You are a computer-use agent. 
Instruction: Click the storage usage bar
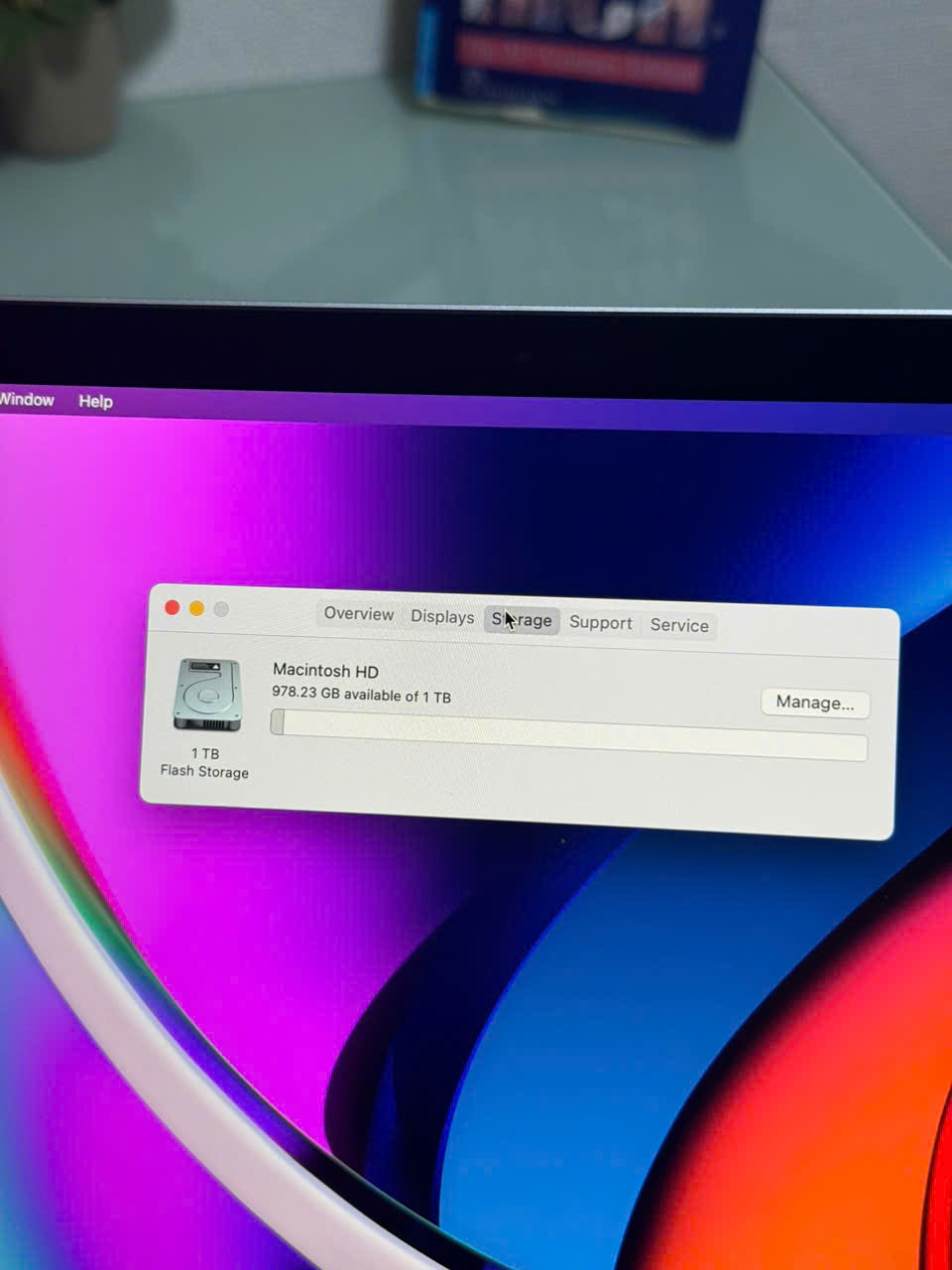[x=569, y=735]
